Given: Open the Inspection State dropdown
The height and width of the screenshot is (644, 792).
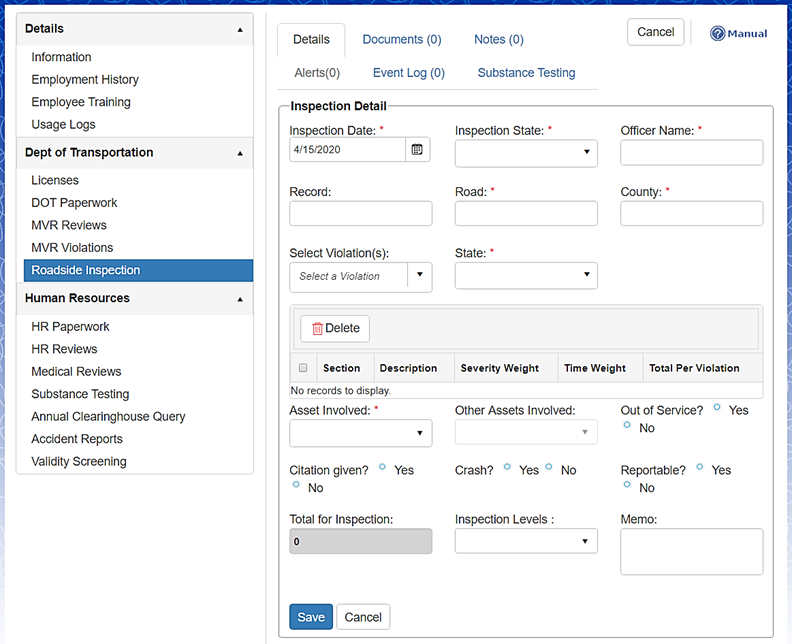Looking at the screenshot, I should tap(526, 153).
